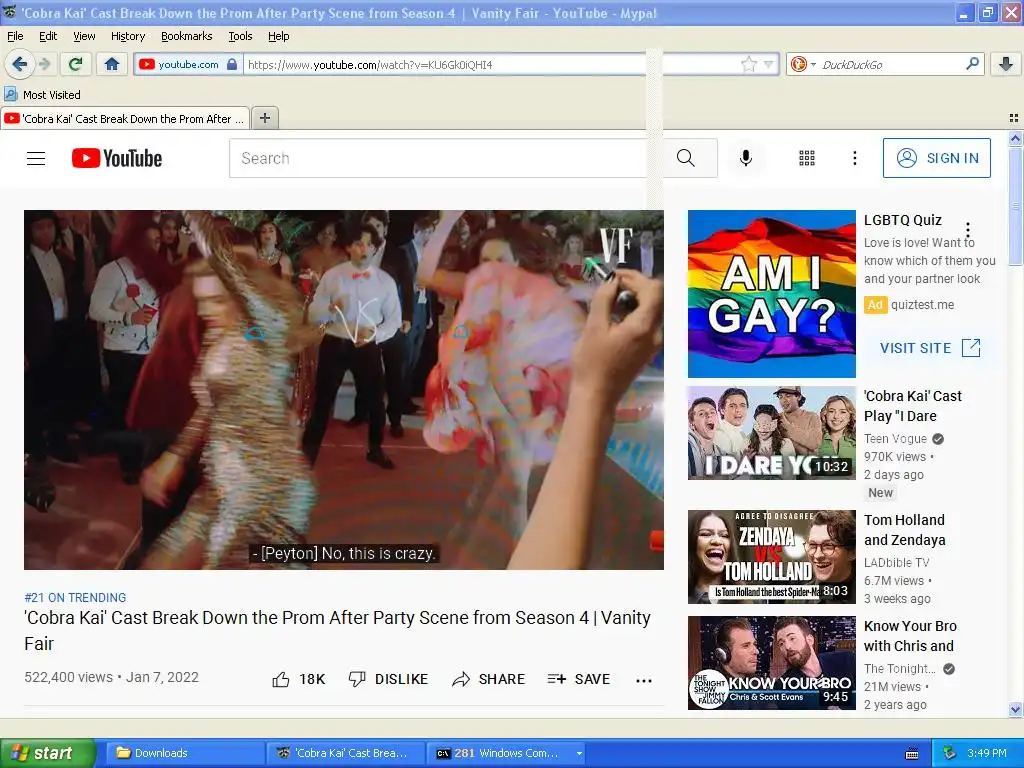Open the DuckDuckGo search engine selector
The height and width of the screenshot is (768, 1024).
point(803,64)
